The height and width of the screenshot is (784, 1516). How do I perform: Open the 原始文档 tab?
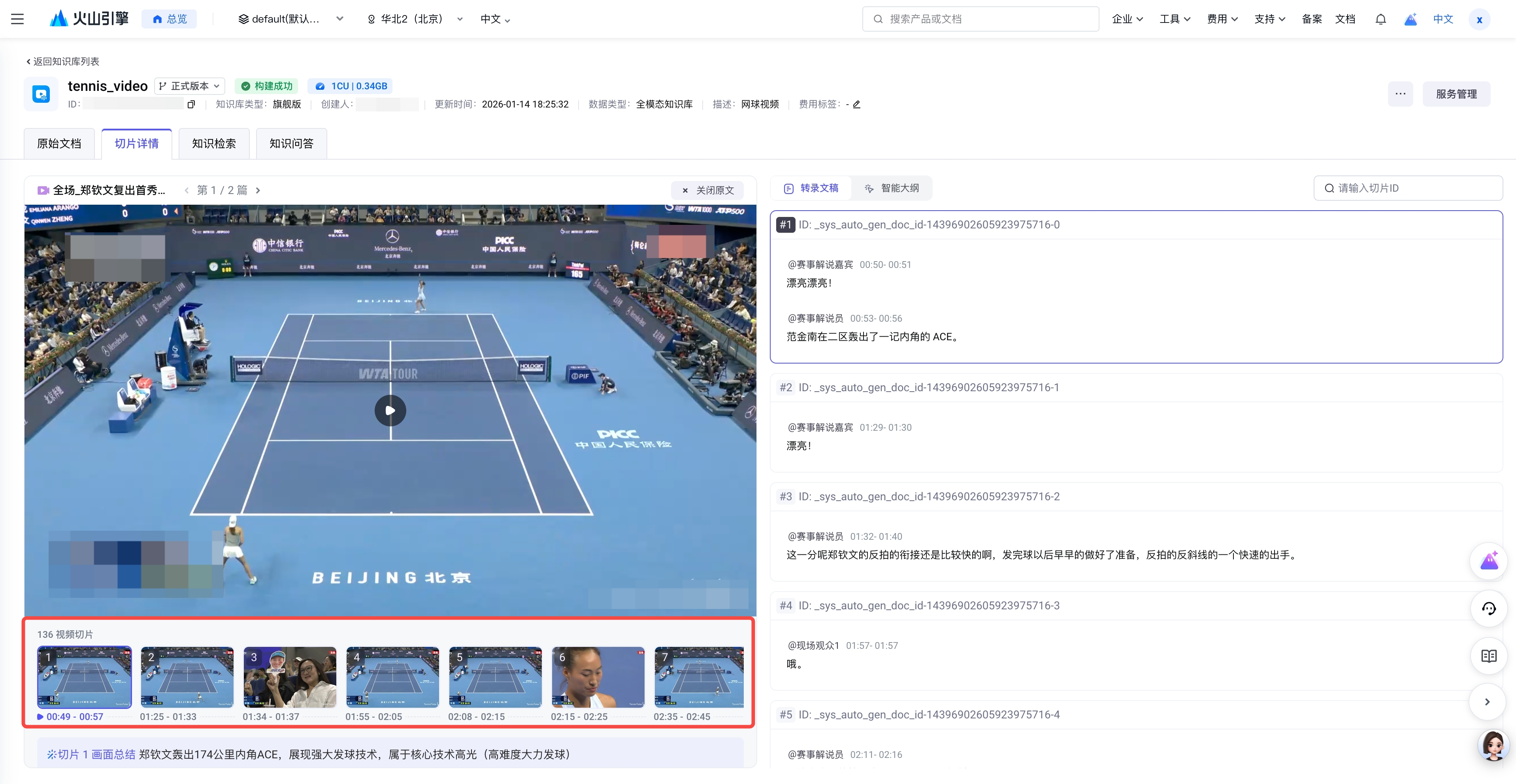coord(59,143)
